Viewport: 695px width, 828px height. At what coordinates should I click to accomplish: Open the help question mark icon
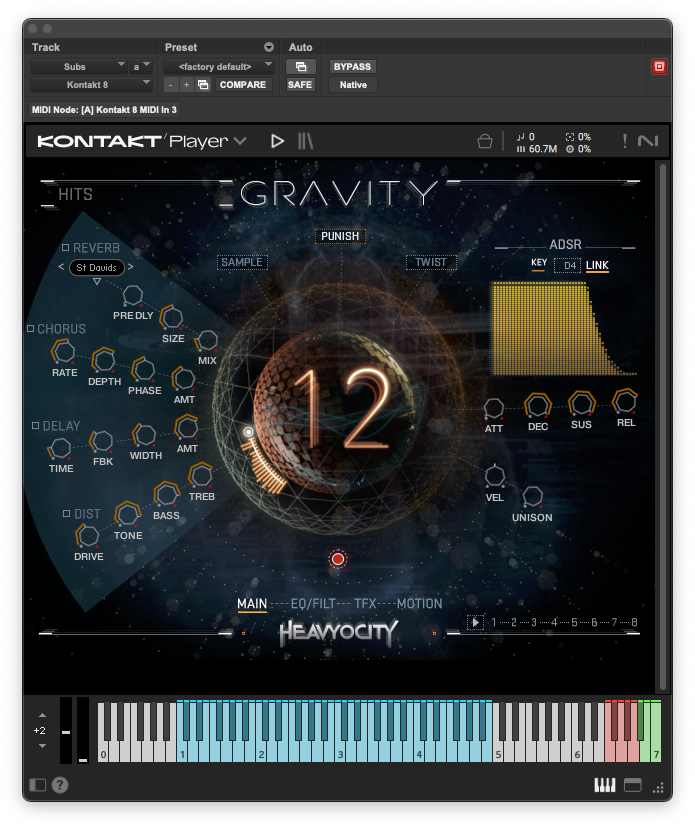coord(60,786)
